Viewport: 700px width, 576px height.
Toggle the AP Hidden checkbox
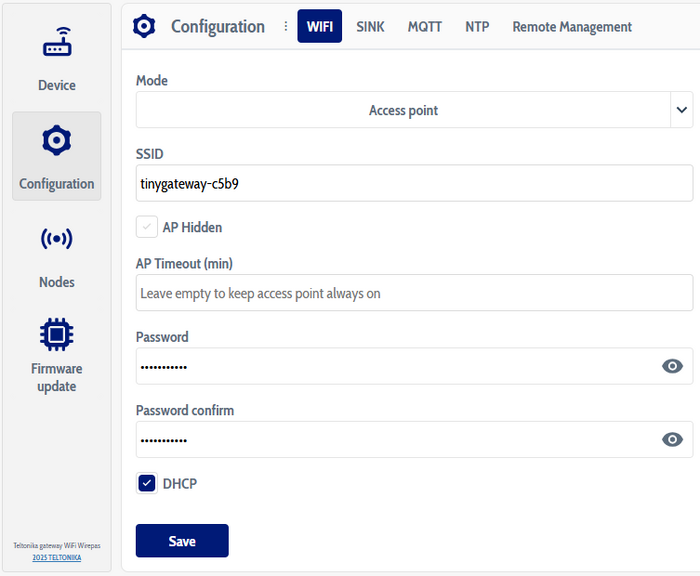[x=147, y=227]
